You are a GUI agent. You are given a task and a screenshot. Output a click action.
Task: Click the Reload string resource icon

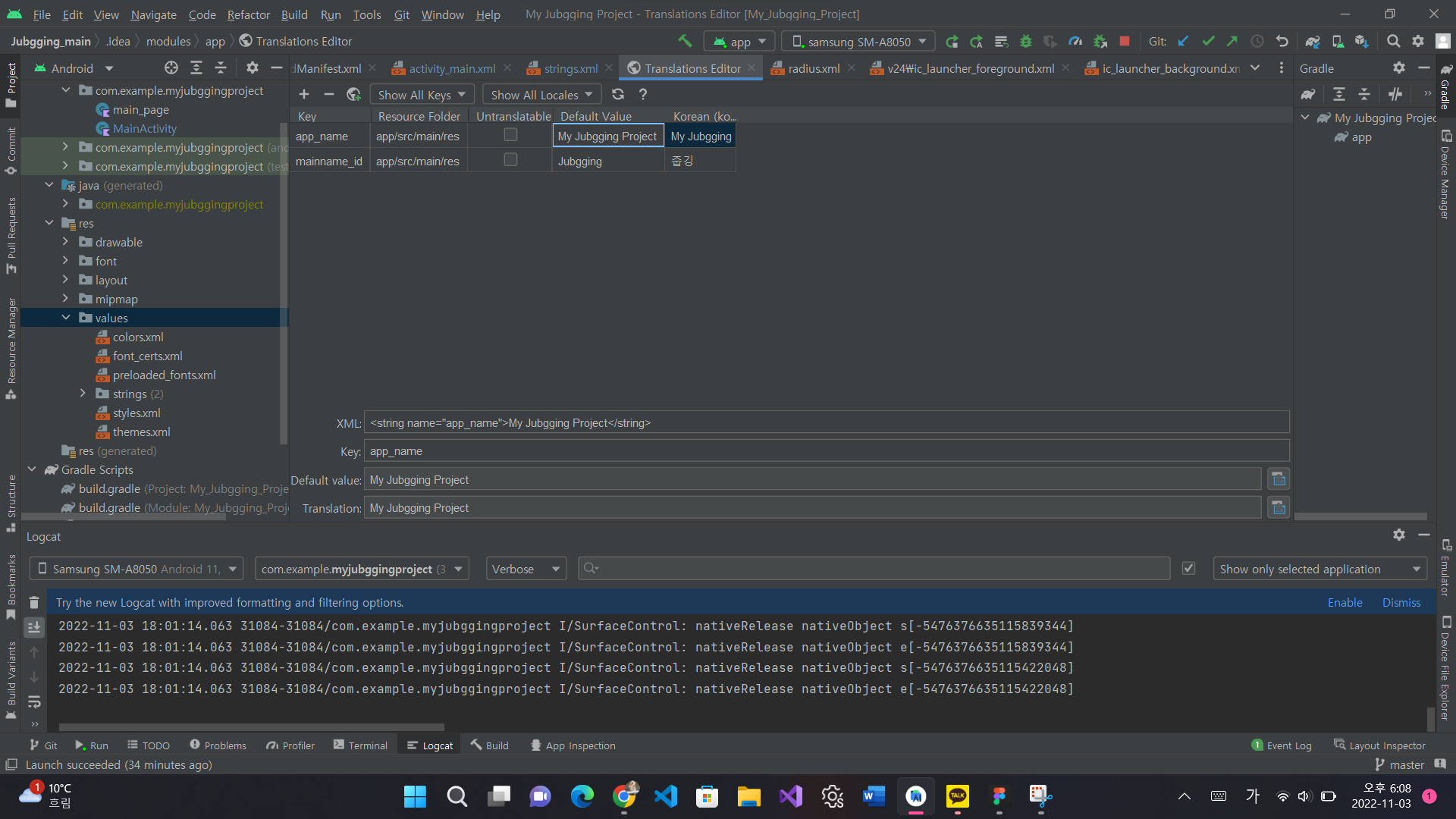pos(618,94)
